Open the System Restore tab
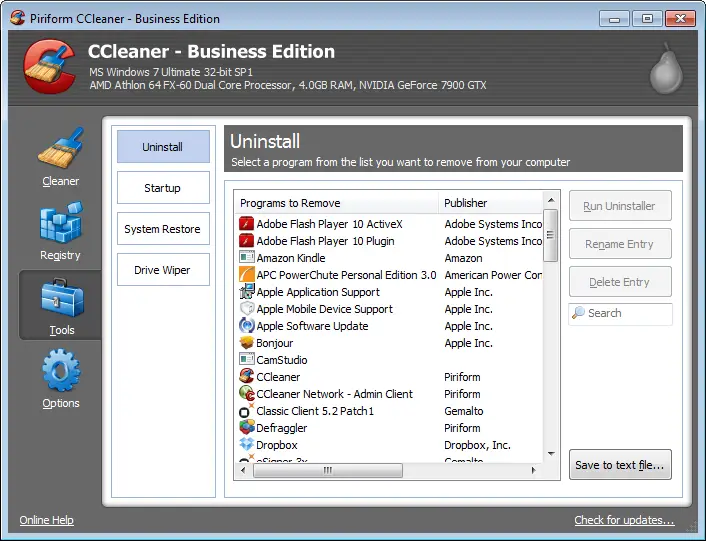 coord(163,229)
